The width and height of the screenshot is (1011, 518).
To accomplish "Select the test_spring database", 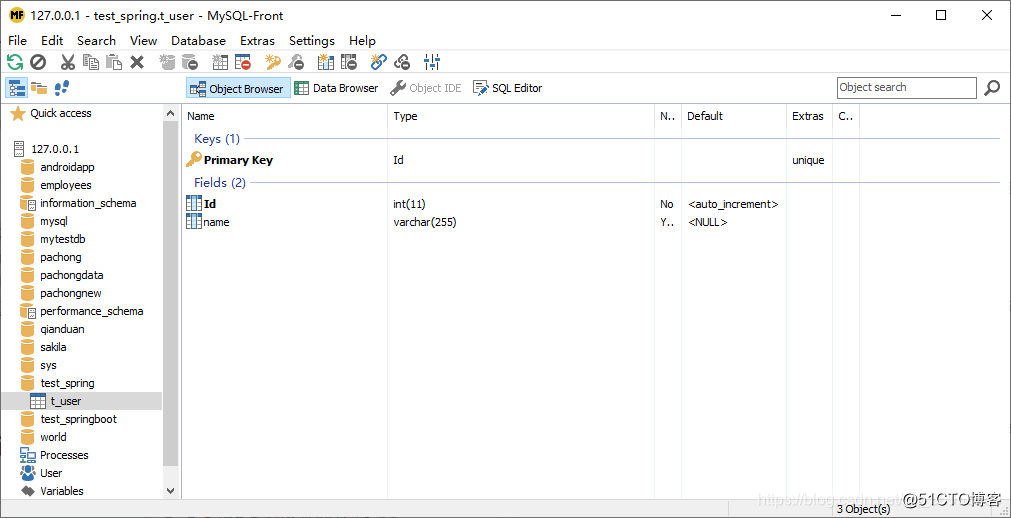I will [67, 383].
